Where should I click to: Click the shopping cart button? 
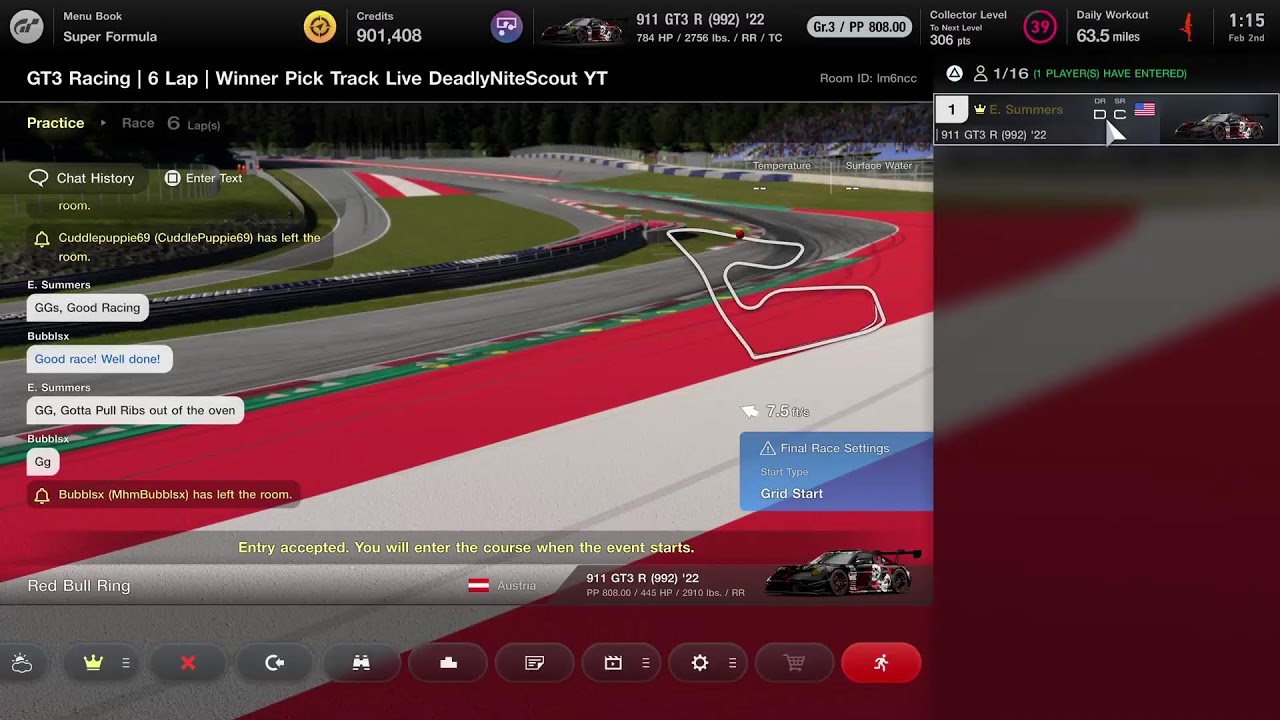[795, 663]
